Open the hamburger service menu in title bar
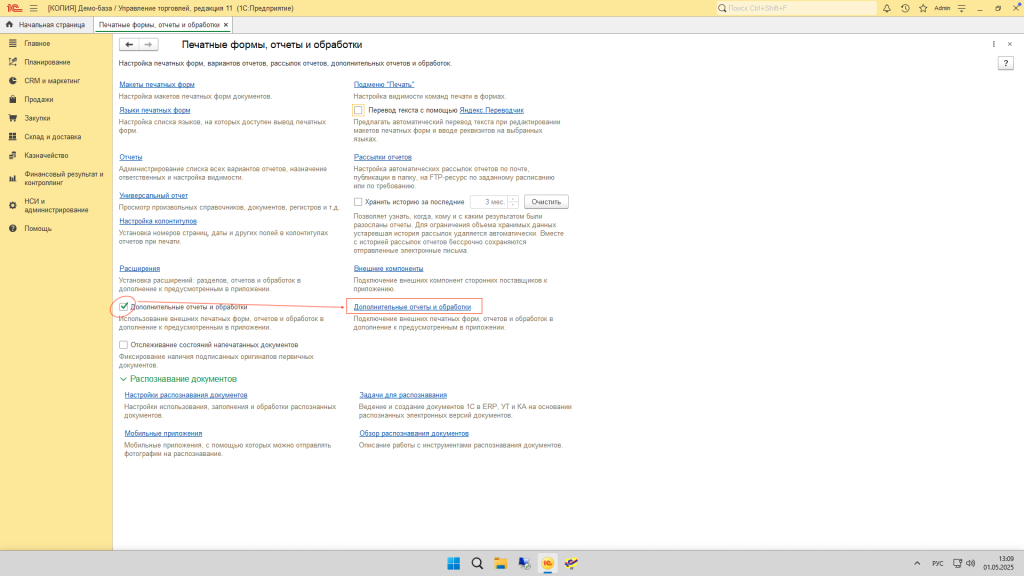The image size is (1024, 576). pyautogui.click(x=33, y=8)
